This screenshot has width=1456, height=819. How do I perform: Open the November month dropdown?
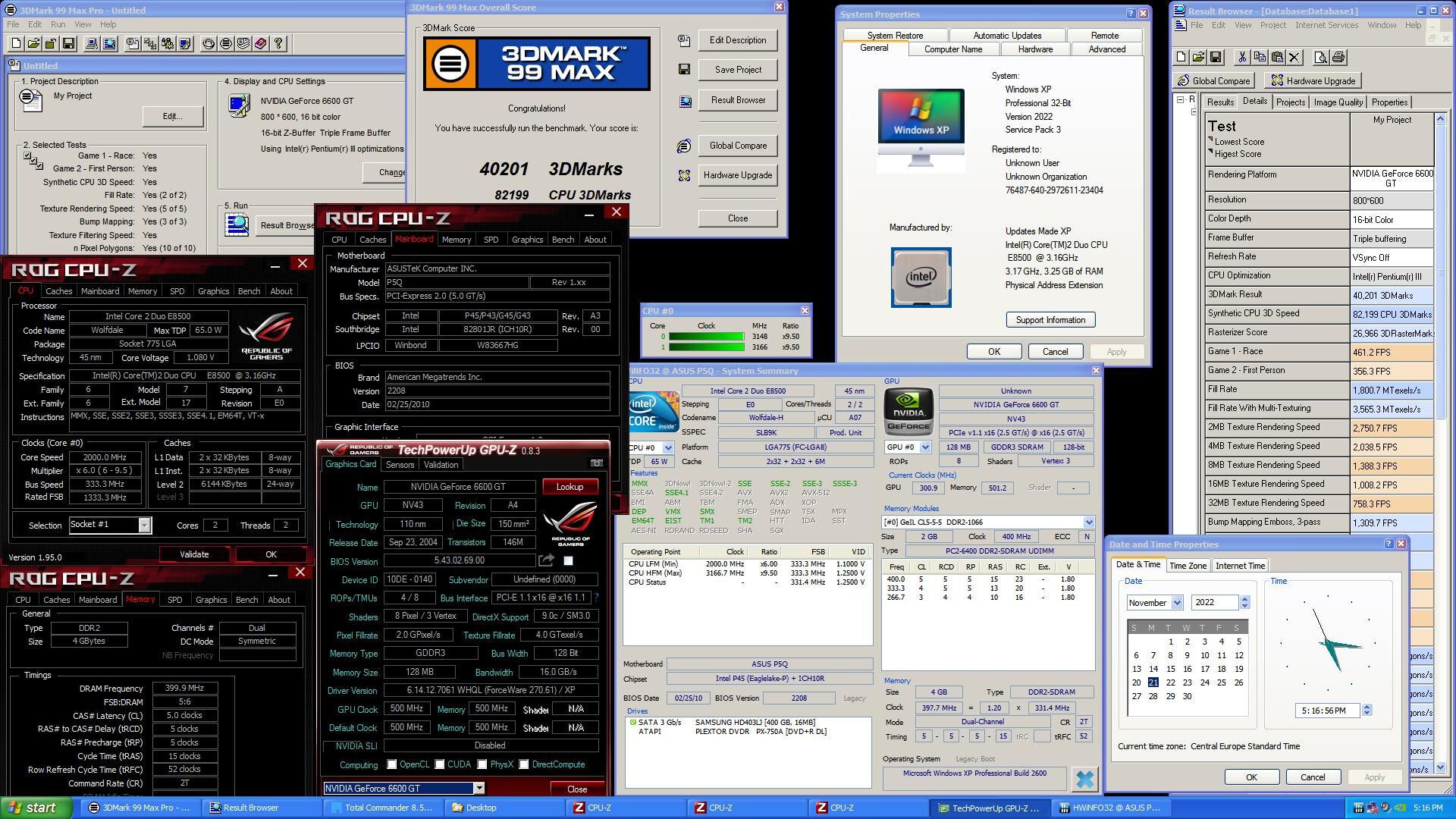click(1177, 603)
